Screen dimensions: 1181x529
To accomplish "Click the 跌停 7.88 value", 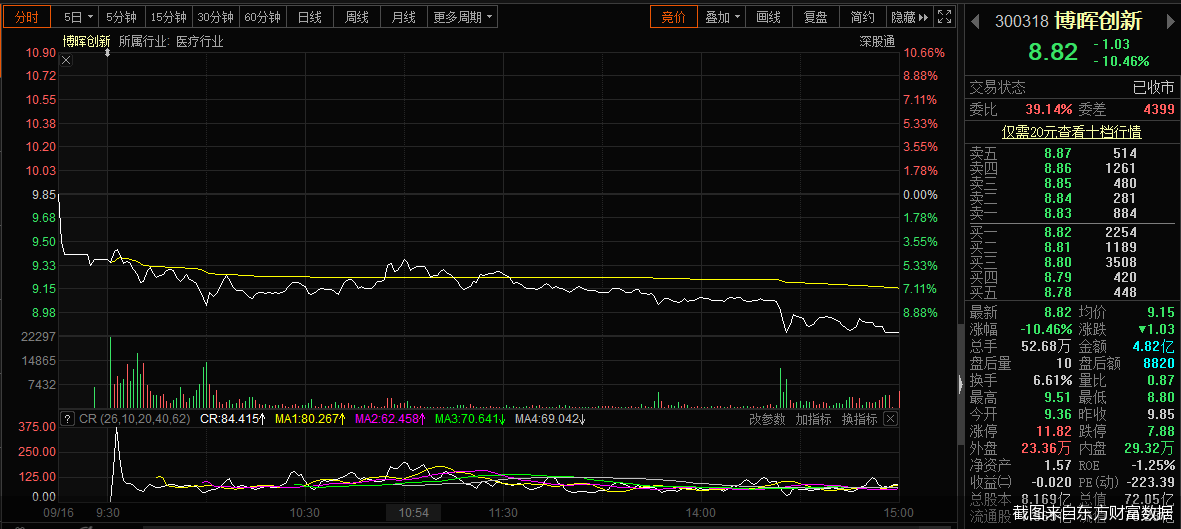I will (x=1161, y=431).
